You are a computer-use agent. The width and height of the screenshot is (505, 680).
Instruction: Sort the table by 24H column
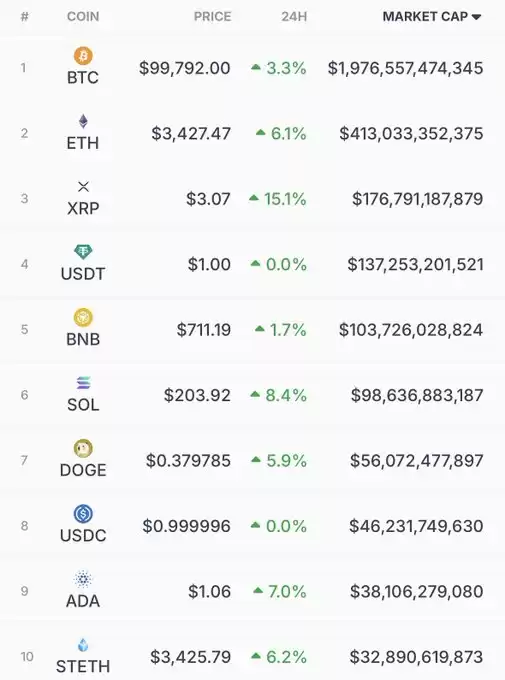pos(294,16)
